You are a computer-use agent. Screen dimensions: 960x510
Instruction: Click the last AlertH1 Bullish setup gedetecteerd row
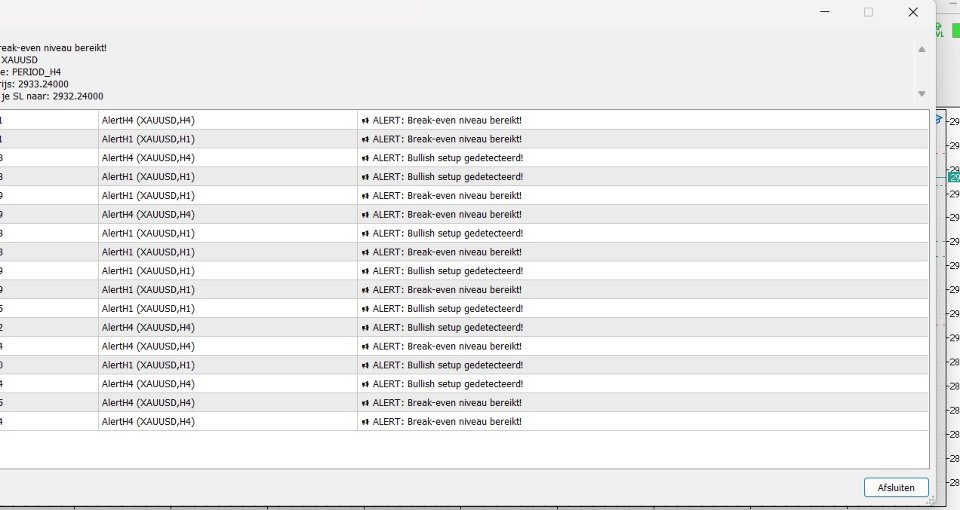(x=464, y=365)
